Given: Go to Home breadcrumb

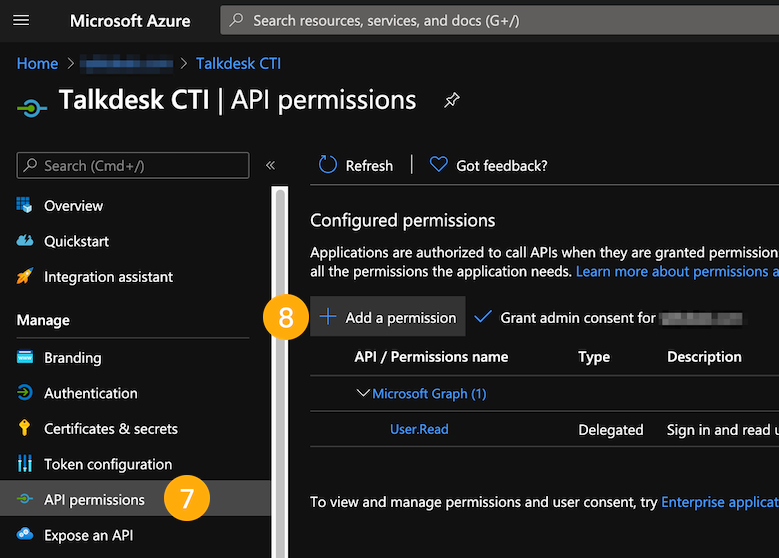Looking at the screenshot, I should pyautogui.click(x=37, y=64).
